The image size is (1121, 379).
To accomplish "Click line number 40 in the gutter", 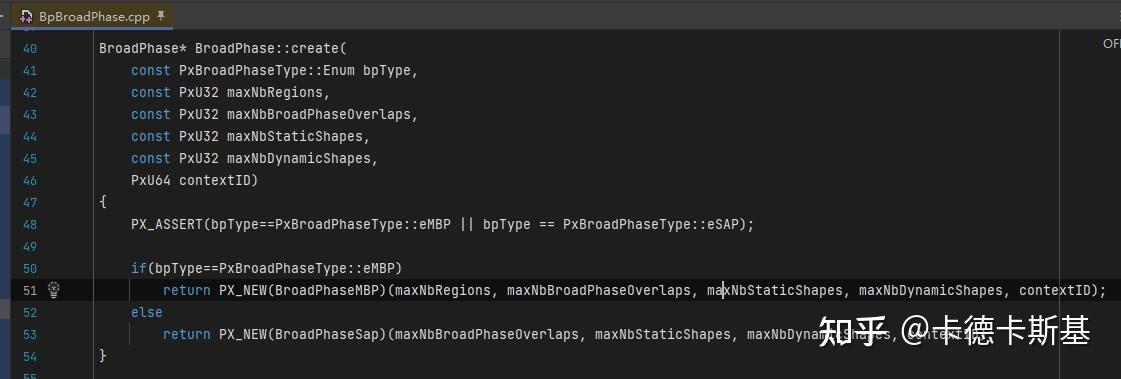I will click(x=29, y=49).
